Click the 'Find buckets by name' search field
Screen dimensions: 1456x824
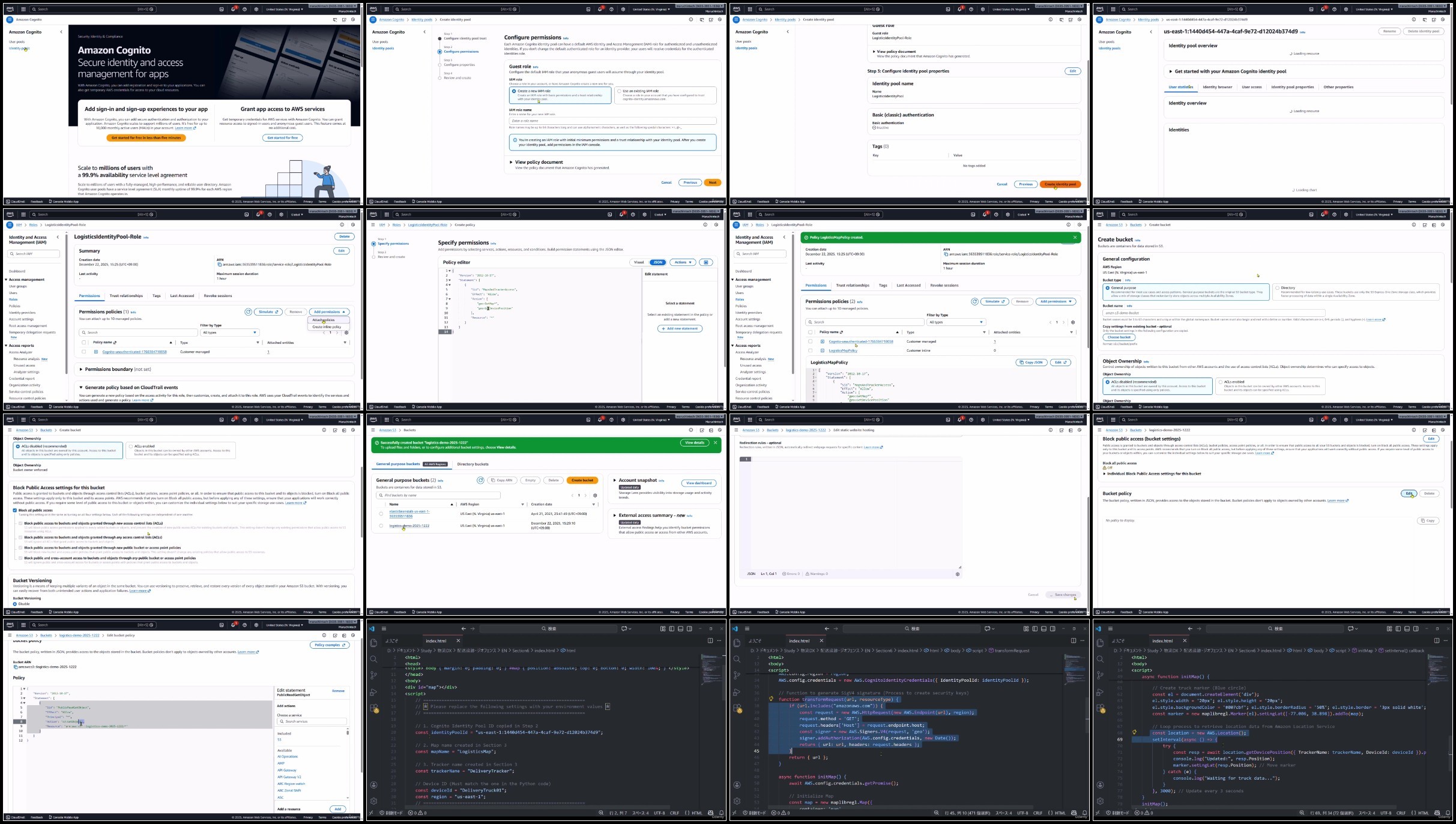(438, 496)
